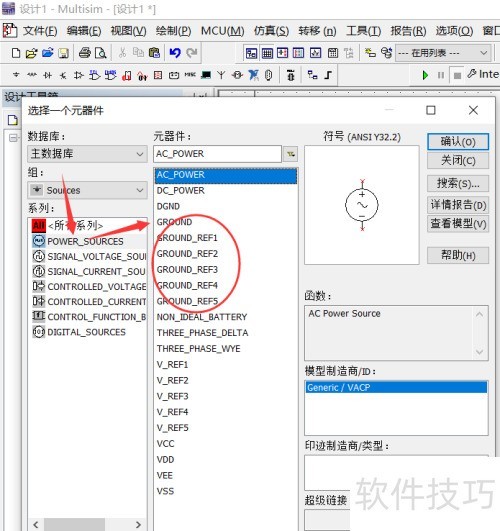The image size is (500, 531).
Task: Open the 绘制(P) menu
Action: coord(173,31)
